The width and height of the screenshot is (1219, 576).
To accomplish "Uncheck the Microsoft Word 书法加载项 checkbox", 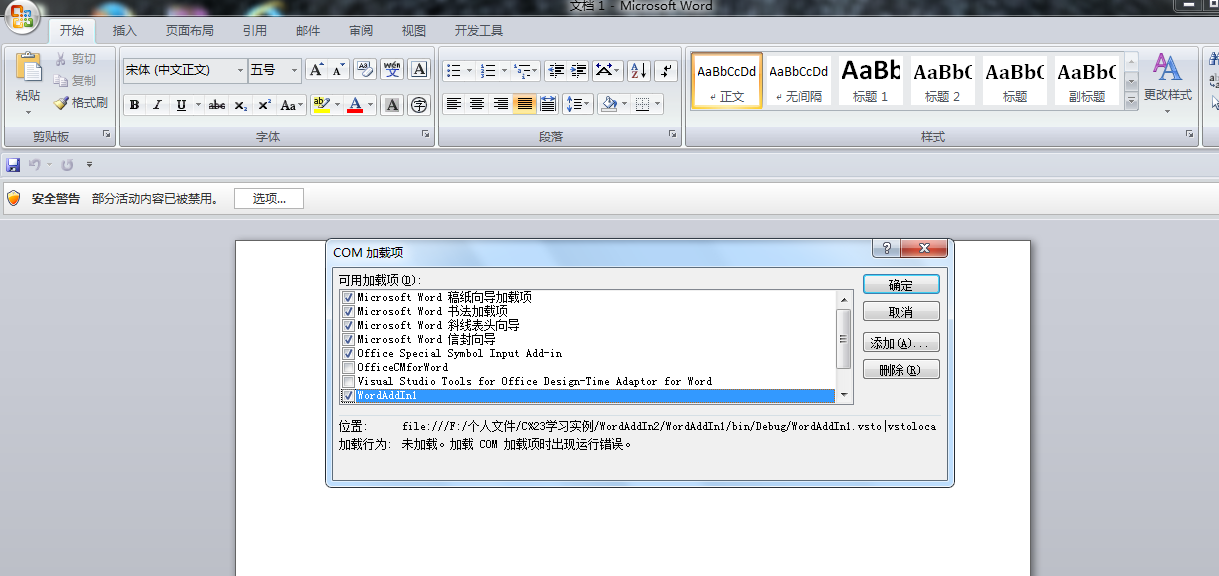I will click(x=348, y=311).
